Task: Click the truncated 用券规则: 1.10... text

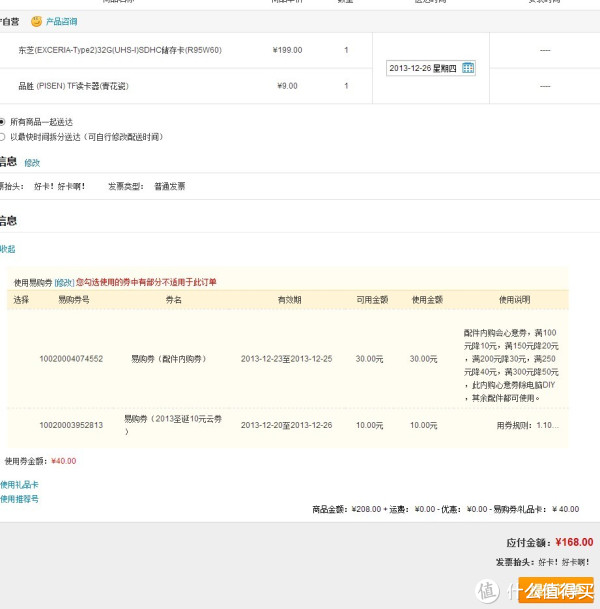Action: pos(528,425)
